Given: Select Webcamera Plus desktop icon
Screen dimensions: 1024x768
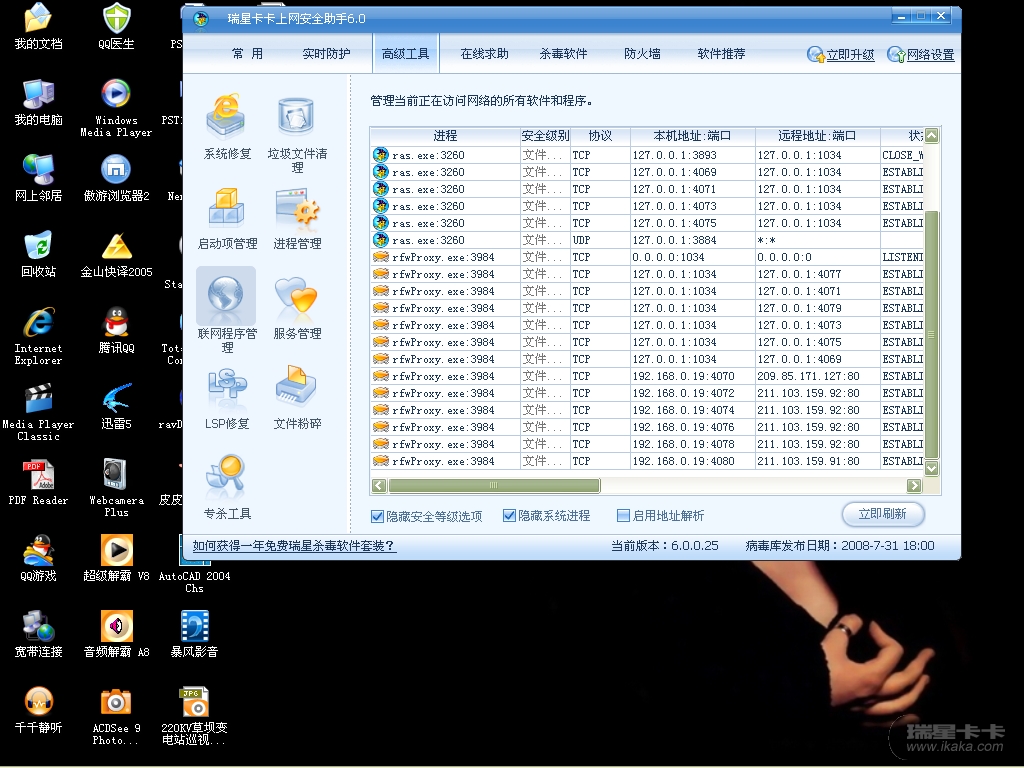Looking at the screenshot, I should click(x=116, y=488).
